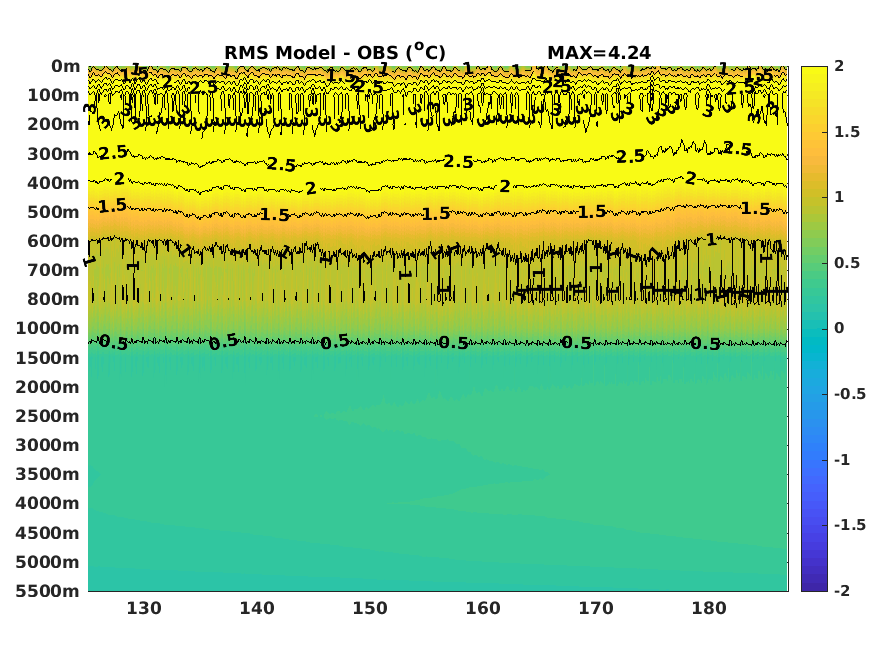Choose the colorbar tick label '-1.5'
Image resolution: width=875 pixels, height=656 pixels.
(x=850, y=525)
